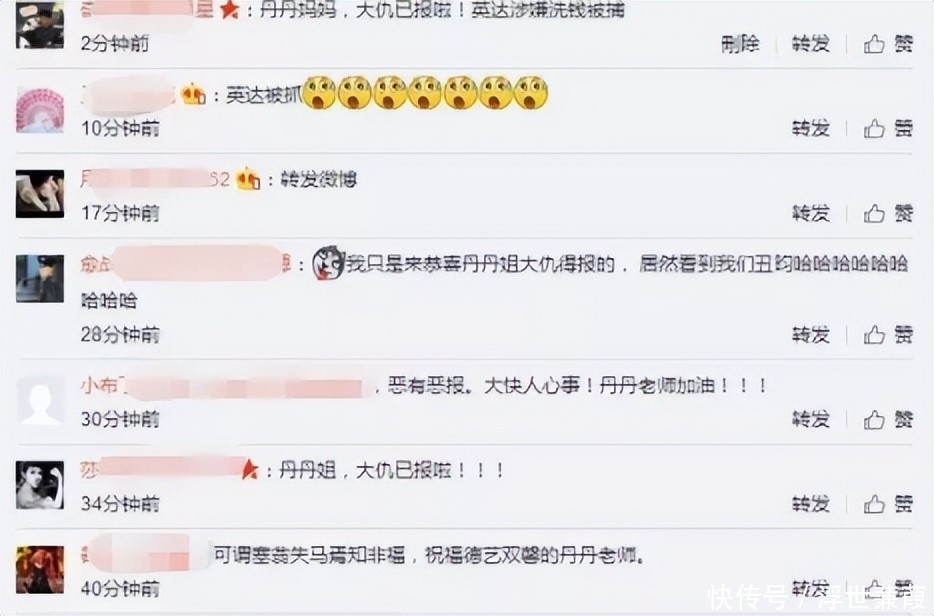934x616 pixels.
Task: Click the red star badge in 34分钟前 comment
Action: [x=250, y=471]
